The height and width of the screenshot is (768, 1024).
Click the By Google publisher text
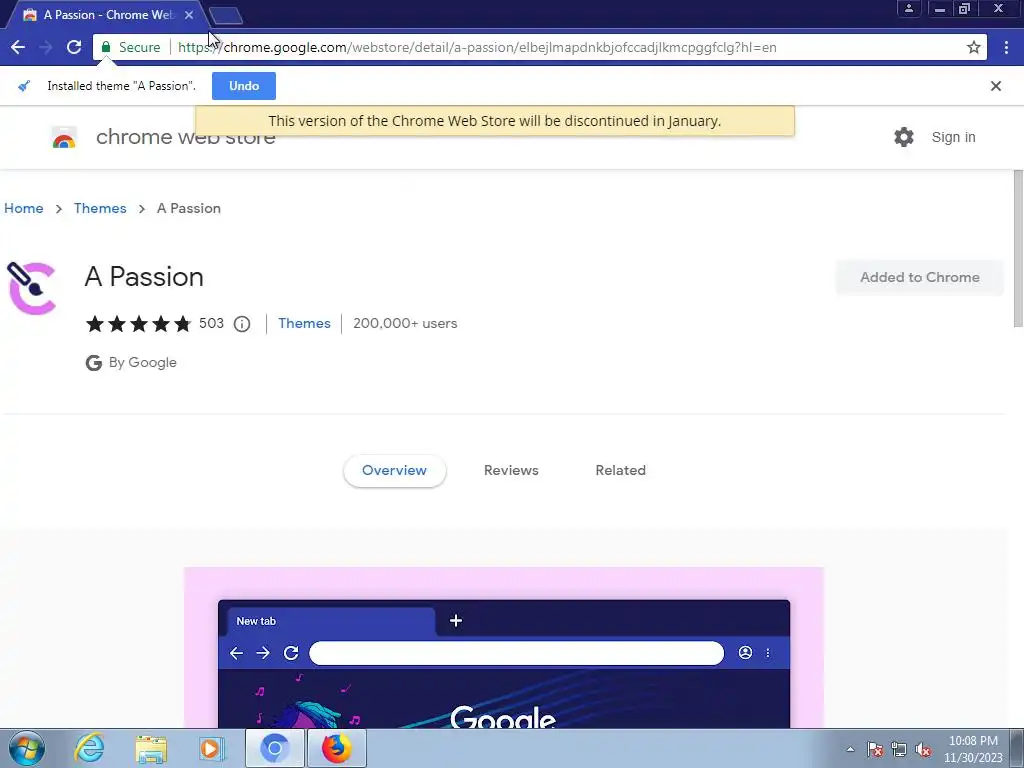tap(142, 362)
